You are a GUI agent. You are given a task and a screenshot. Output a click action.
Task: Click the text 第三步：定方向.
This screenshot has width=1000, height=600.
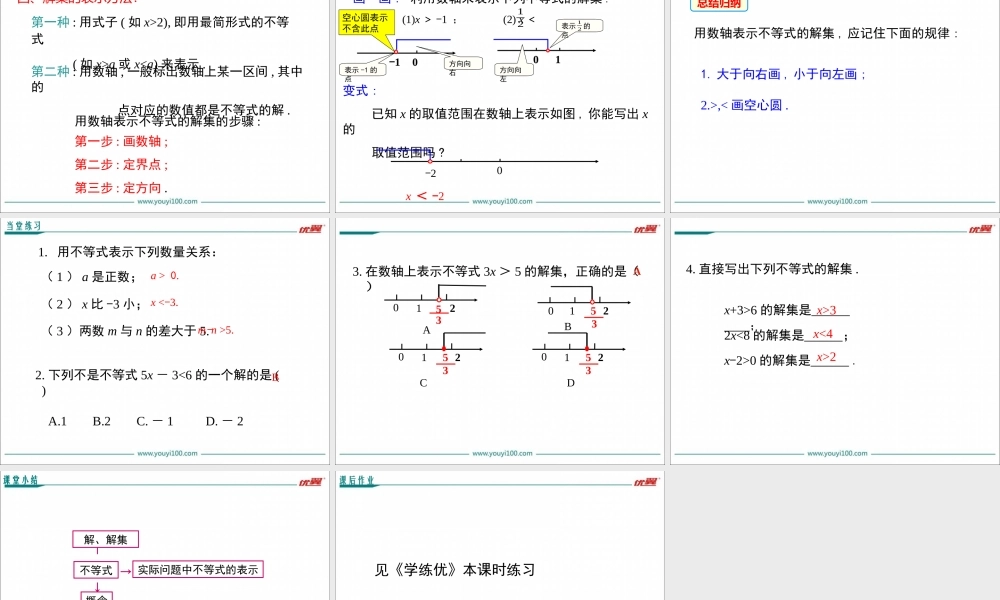(121, 187)
